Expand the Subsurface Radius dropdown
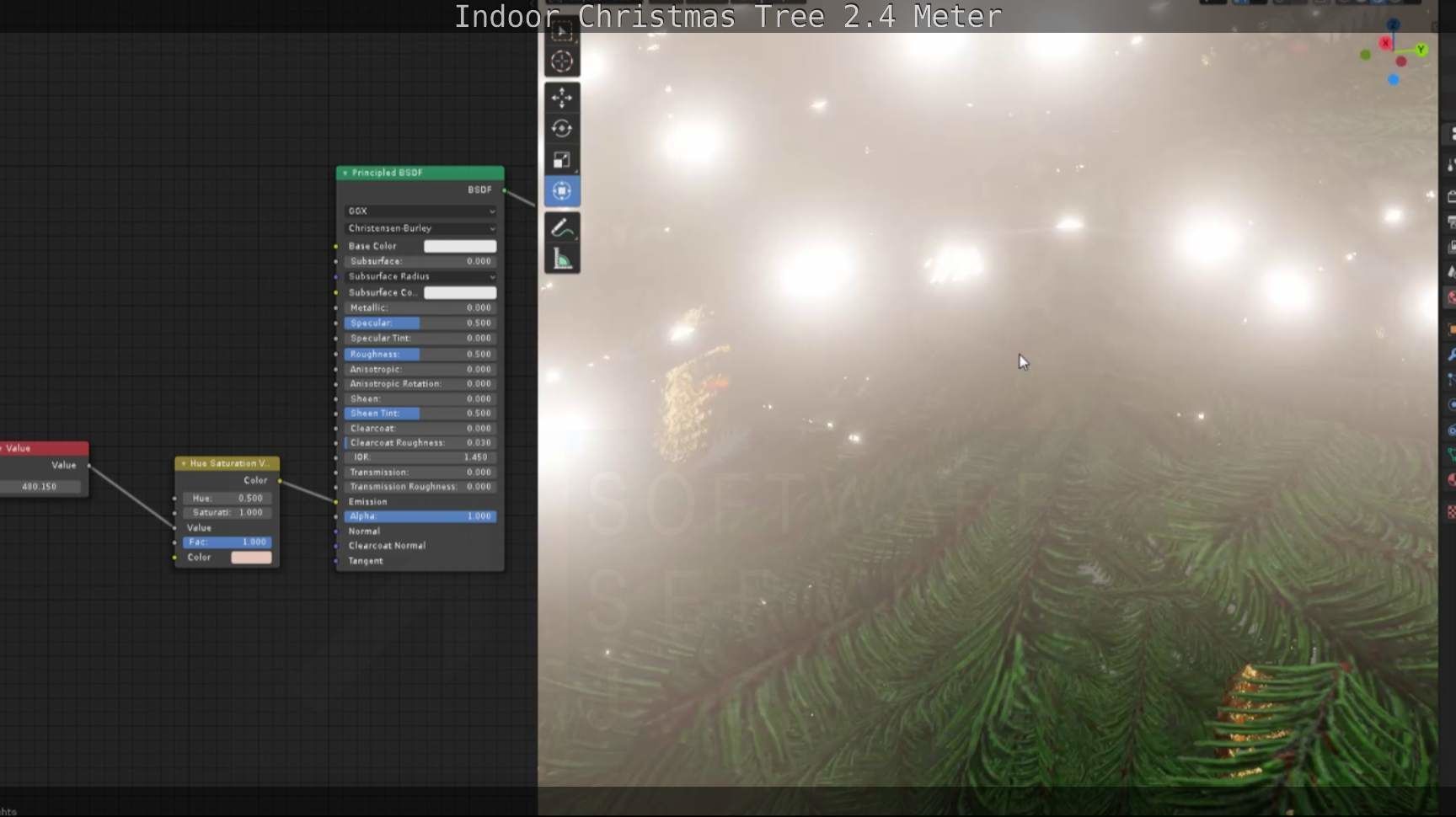The width and height of the screenshot is (1456, 817). pyautogui.click(x=420, y=276)
